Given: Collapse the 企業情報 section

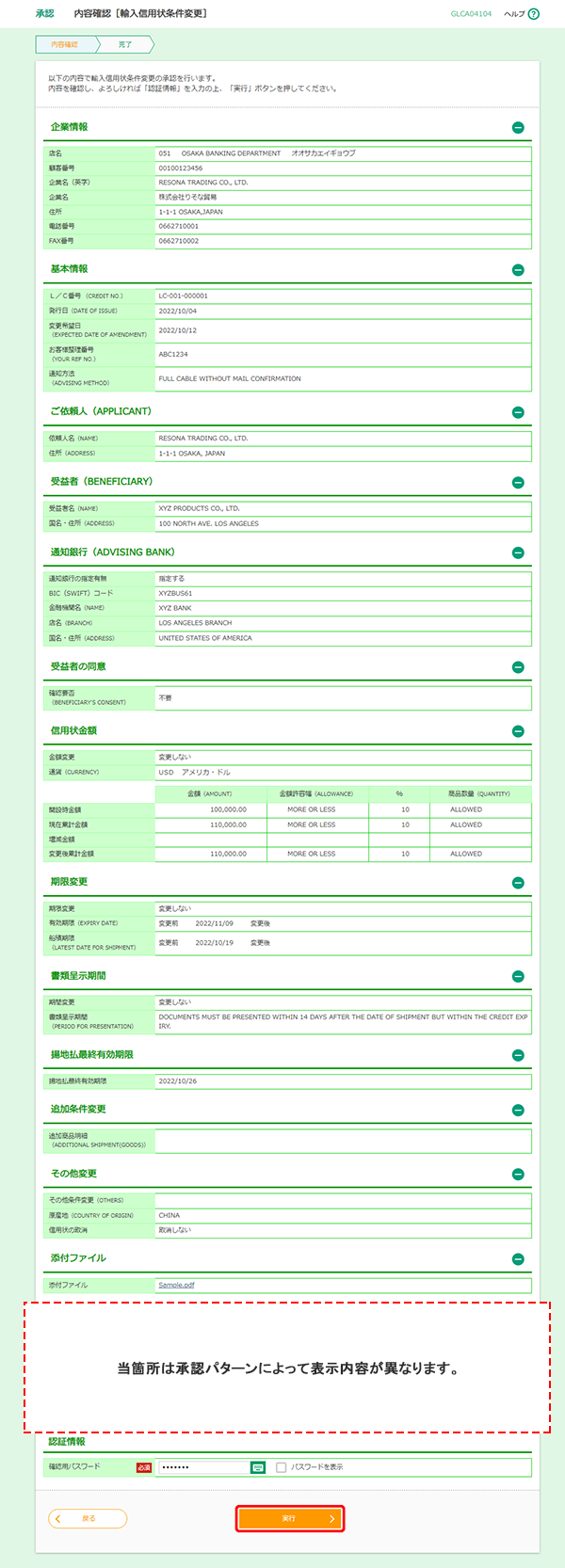Looking at the screenshot, I should [x=518, y=128].
